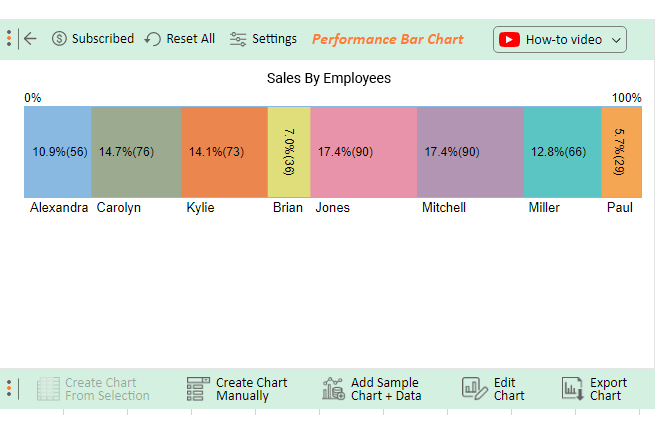Click Create Chart Manually text
Screen dimensions: 655x435
[251, 389]
